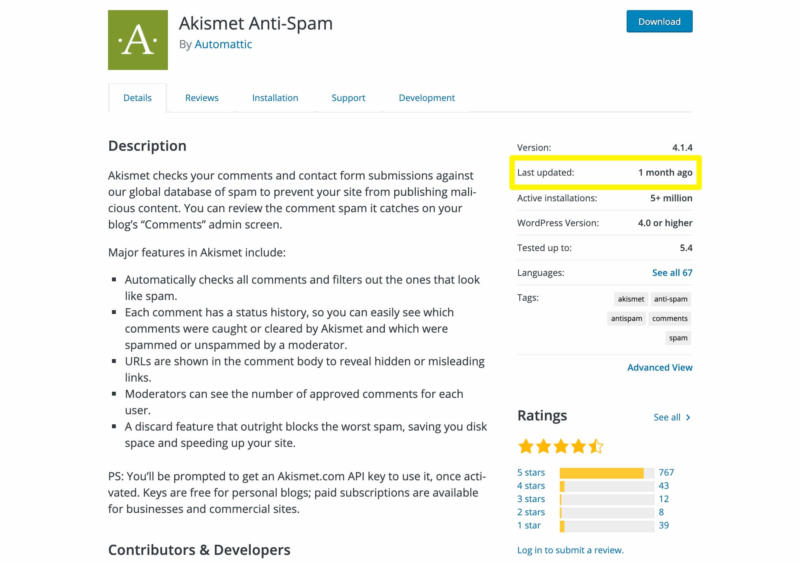This screenshot has width=800, height=565.
Task: Open the Advanced View link
Action: [x=660, y=368]
